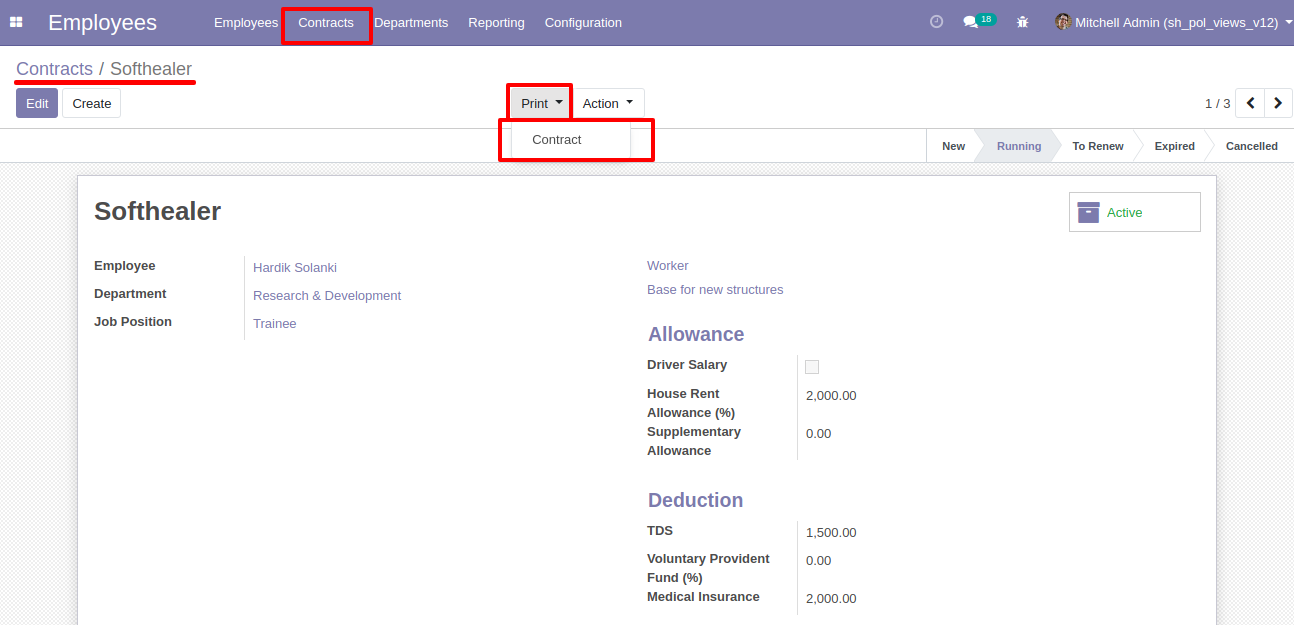Click the Employee field label
Image resolution: width=1294 pixels, height=625 pixels.
(x=125, y=266)
